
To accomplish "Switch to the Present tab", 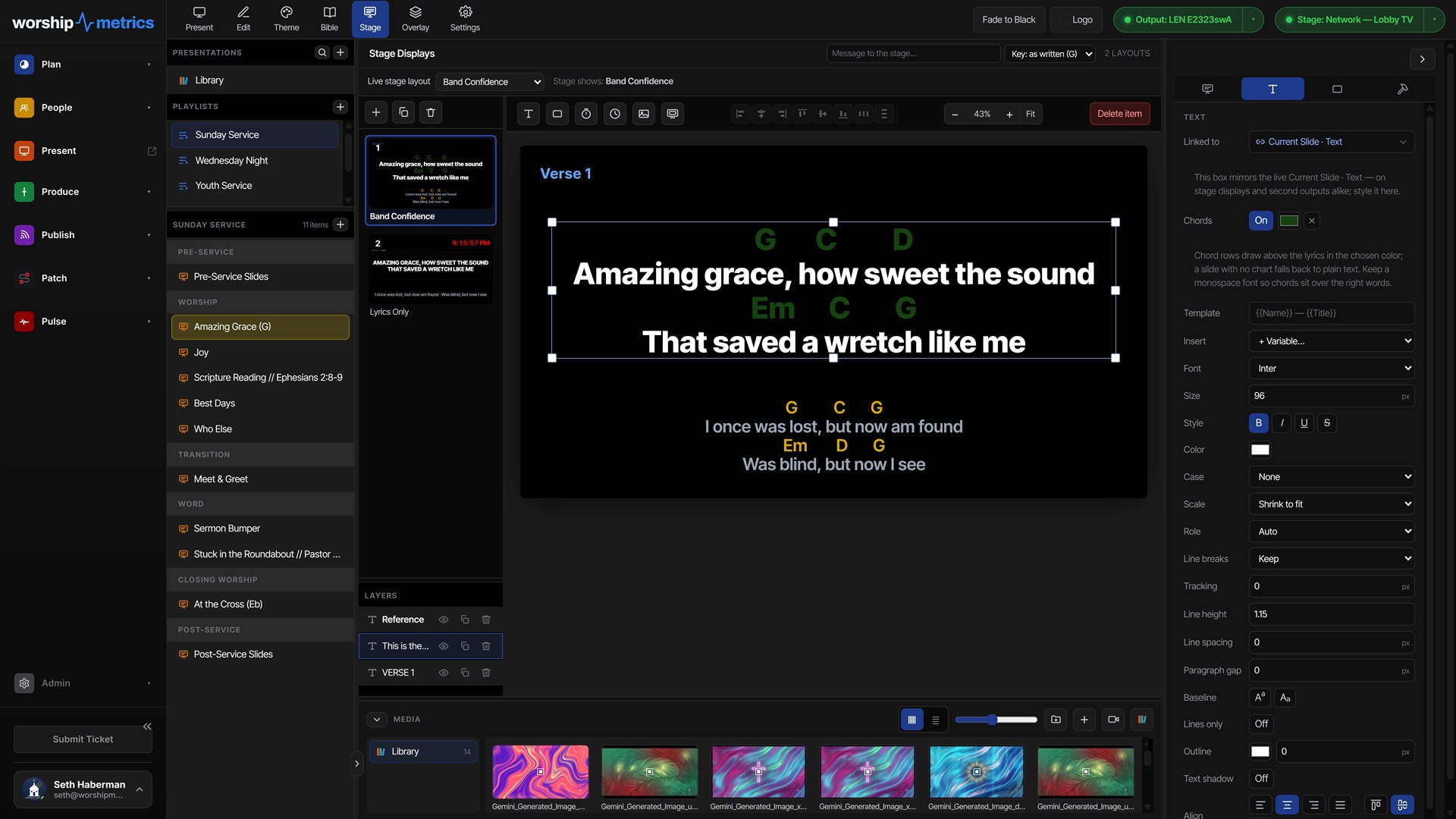I will tap(199, 19).
